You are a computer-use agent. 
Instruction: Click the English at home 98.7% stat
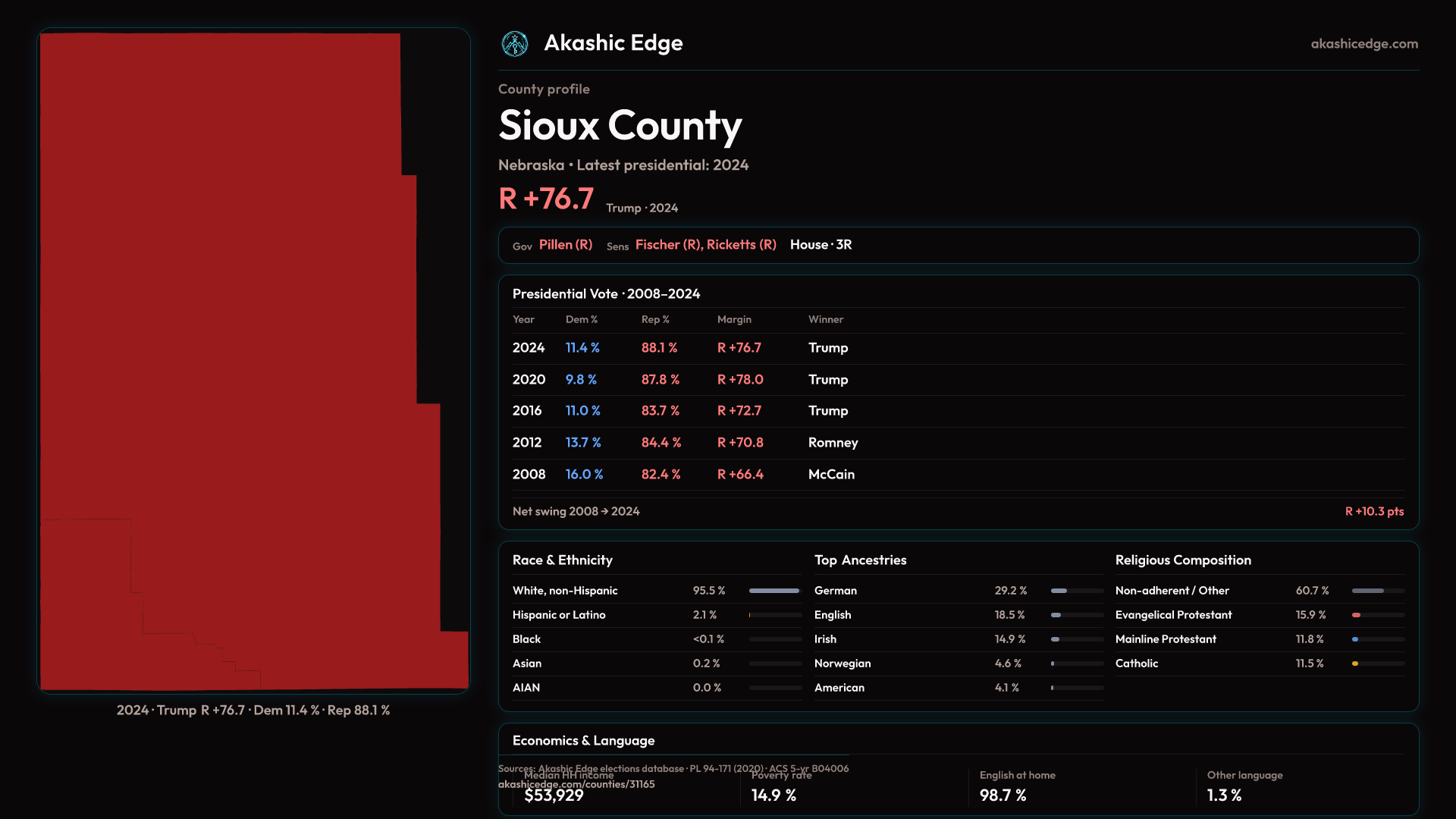(x=1003, y=795)
